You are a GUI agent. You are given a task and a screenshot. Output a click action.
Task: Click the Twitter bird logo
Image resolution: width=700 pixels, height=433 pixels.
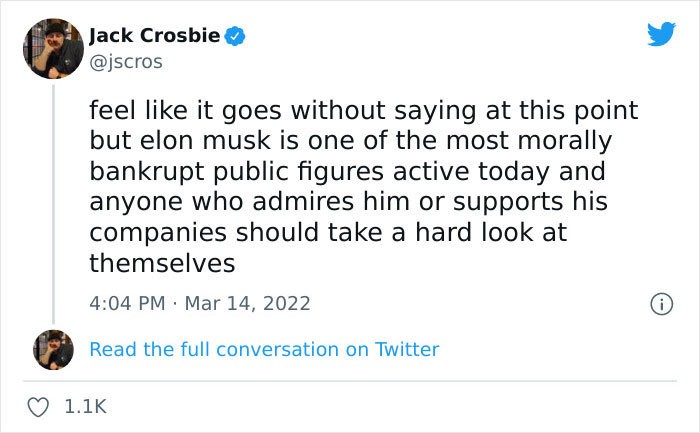(661, 34)
